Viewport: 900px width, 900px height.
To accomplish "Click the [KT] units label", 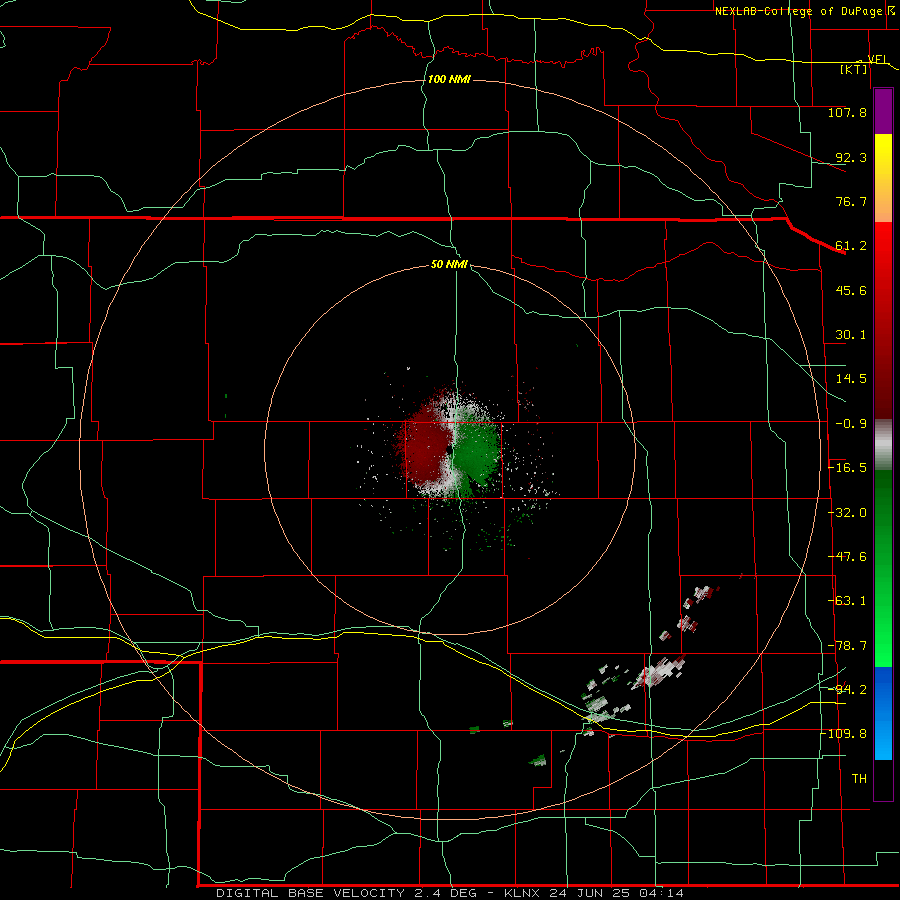I will pos(854,69).
